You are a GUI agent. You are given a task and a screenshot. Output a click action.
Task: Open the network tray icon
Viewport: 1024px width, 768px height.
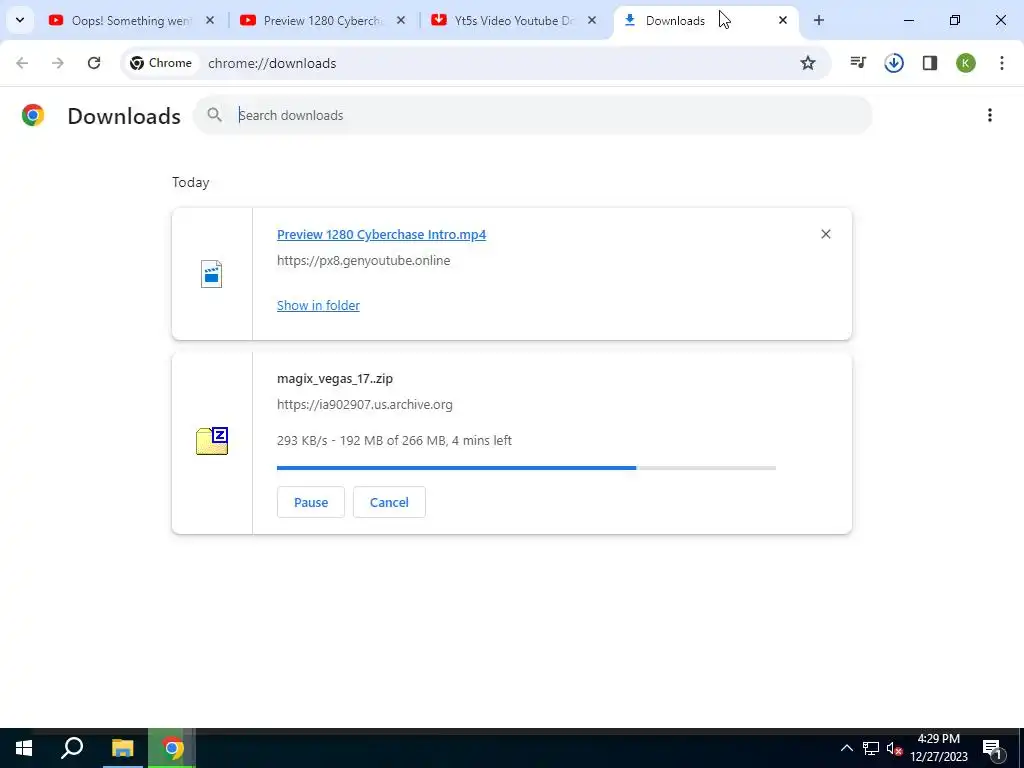tap(871, 748)
